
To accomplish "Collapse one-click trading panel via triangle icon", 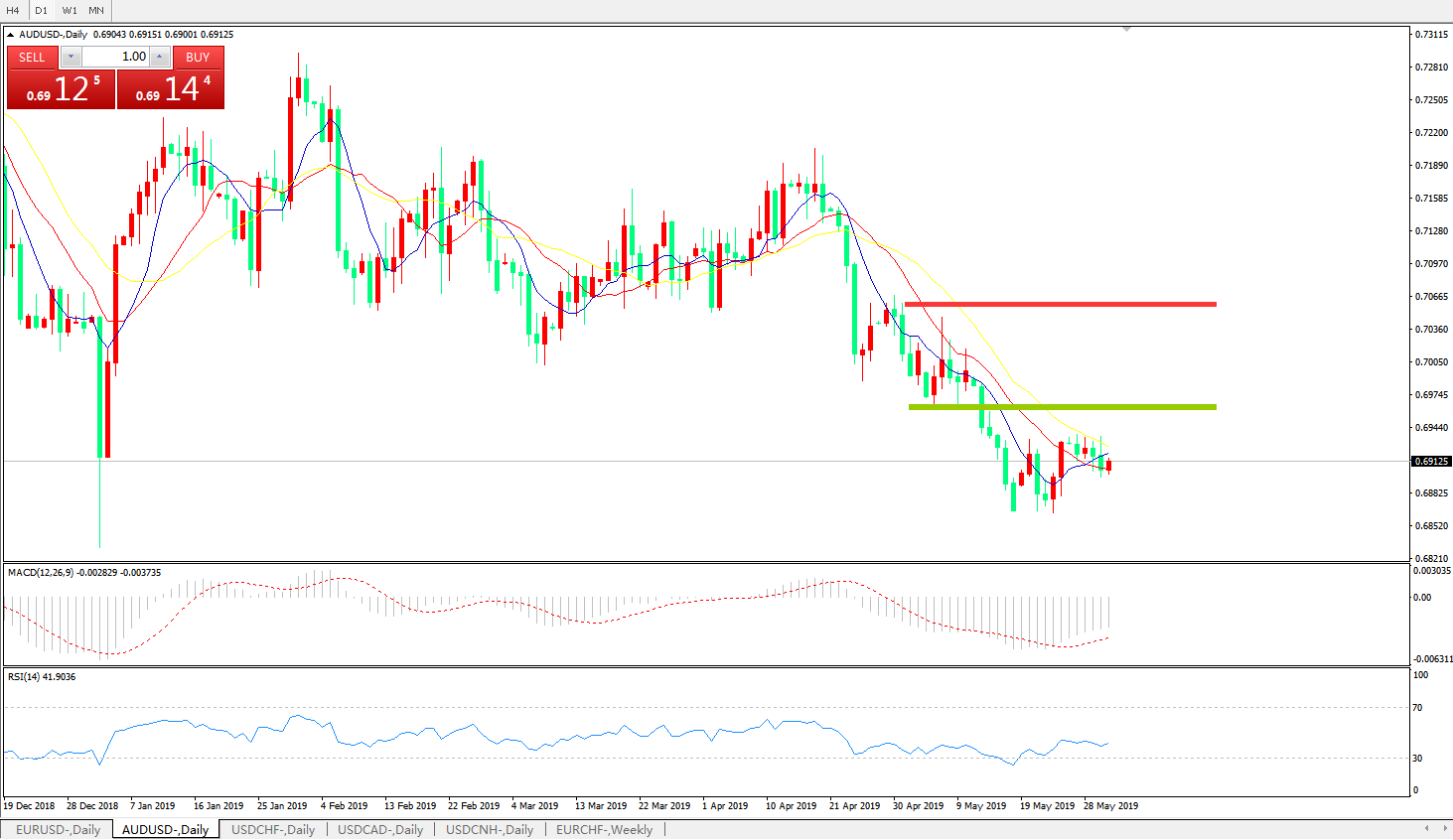I will pos(11,35).
